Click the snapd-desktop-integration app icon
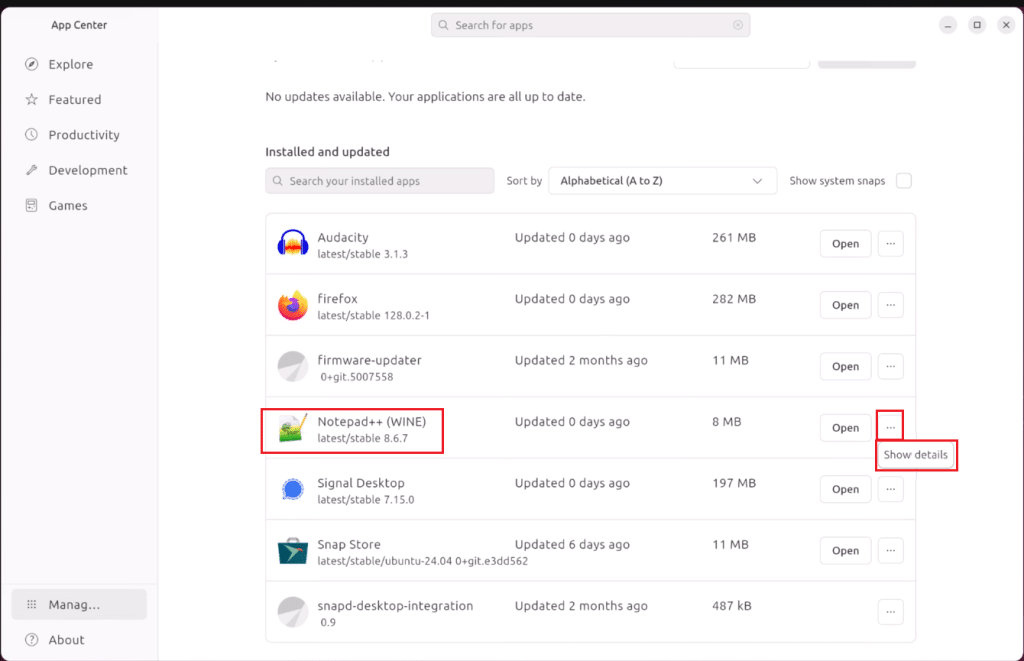The height and width of the screenshot is (661, 1024). 292,612
